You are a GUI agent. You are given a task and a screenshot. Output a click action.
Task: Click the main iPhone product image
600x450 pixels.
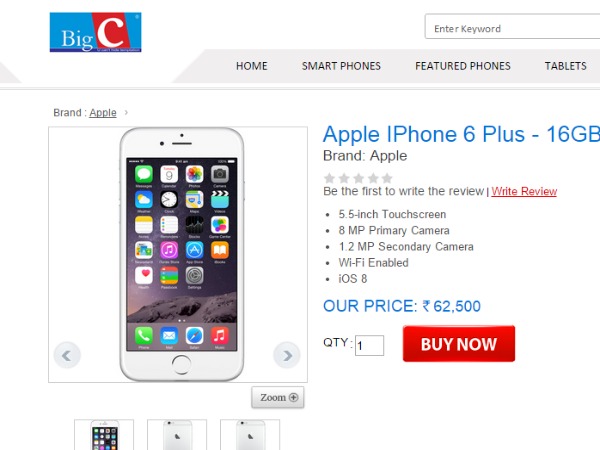tap(181, 254)
